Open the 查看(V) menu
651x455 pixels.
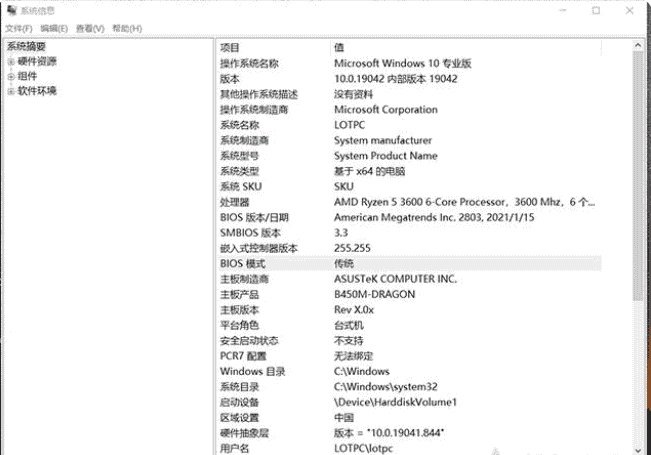pyautogui.click(x=90, y=28)
